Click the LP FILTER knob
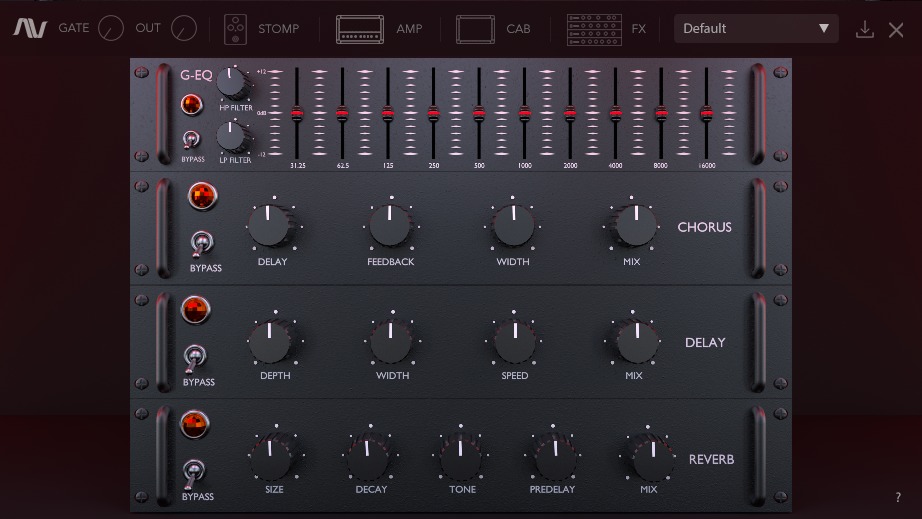This screenshot has width=922, height=519. (232, 136)
